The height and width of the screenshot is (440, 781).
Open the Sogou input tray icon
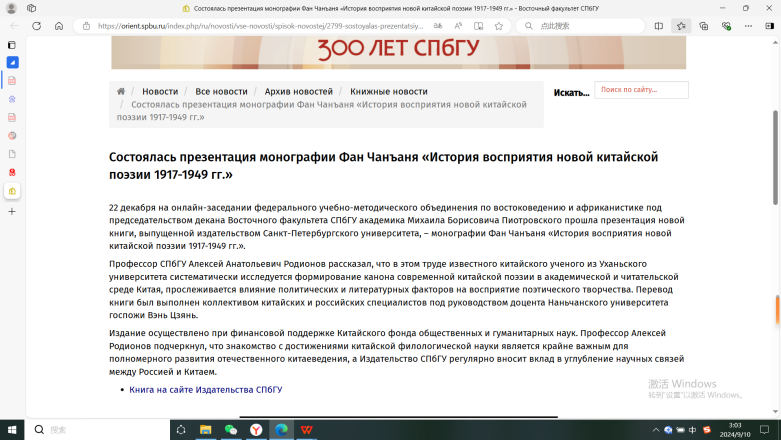(706, 430)
